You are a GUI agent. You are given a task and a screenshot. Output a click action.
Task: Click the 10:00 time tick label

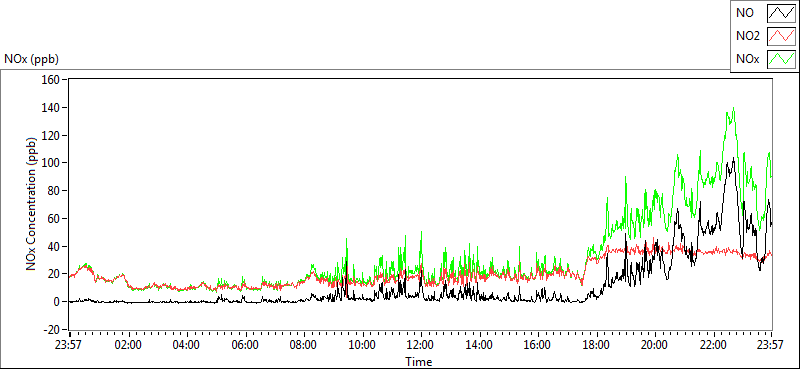click(362, 344)
